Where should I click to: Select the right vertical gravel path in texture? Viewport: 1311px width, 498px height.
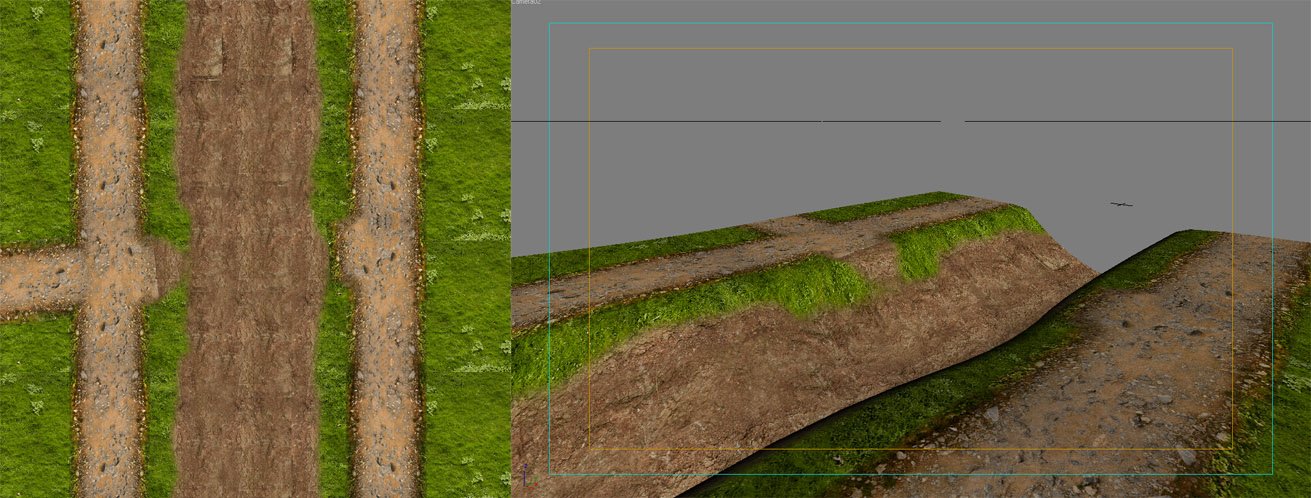(386, 130)
